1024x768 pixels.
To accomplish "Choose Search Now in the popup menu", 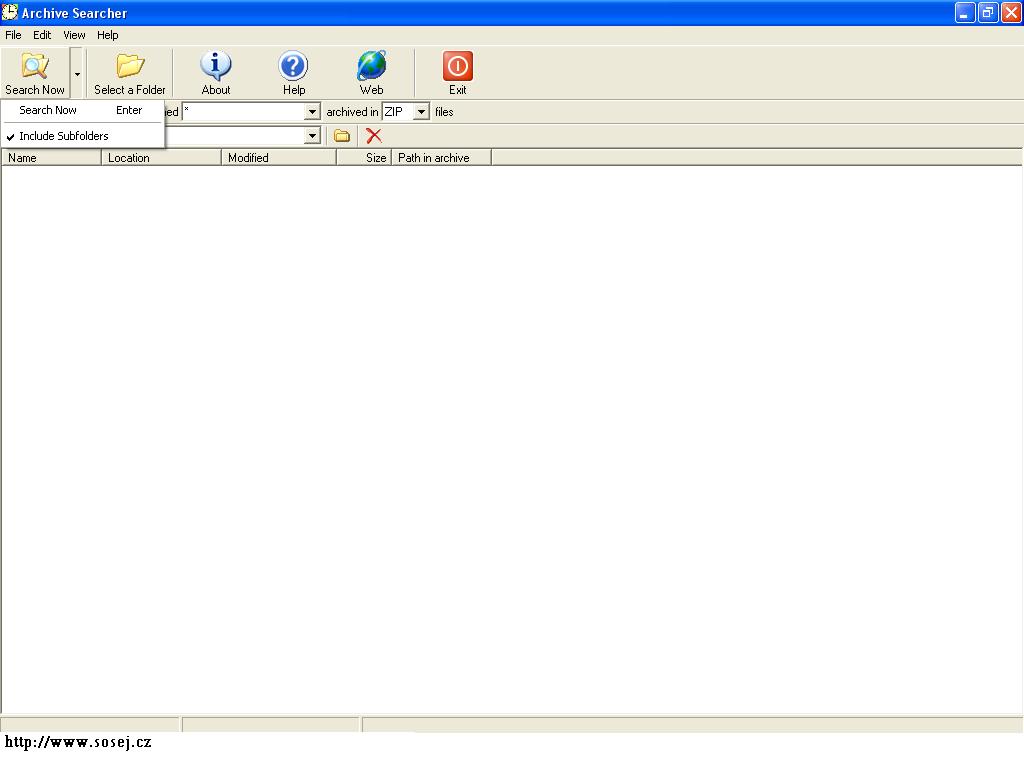I will coord(82,110).
